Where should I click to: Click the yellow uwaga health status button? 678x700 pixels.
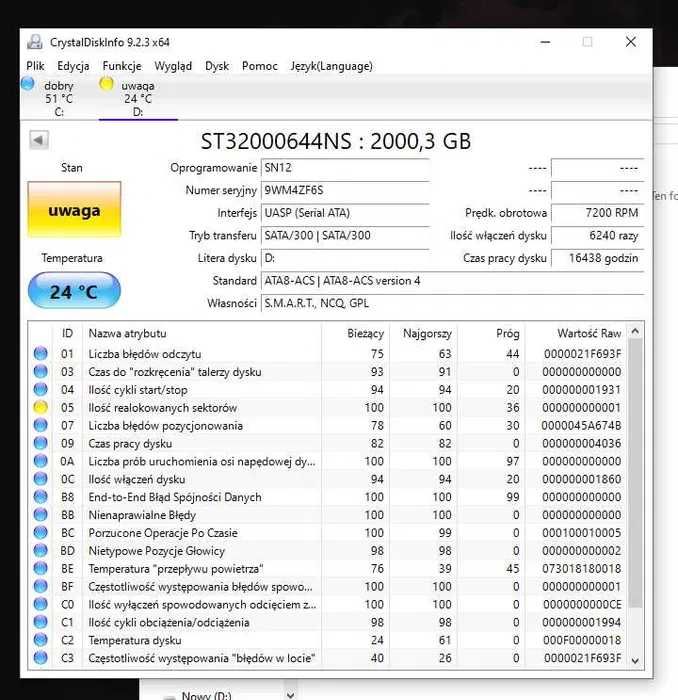74,210
